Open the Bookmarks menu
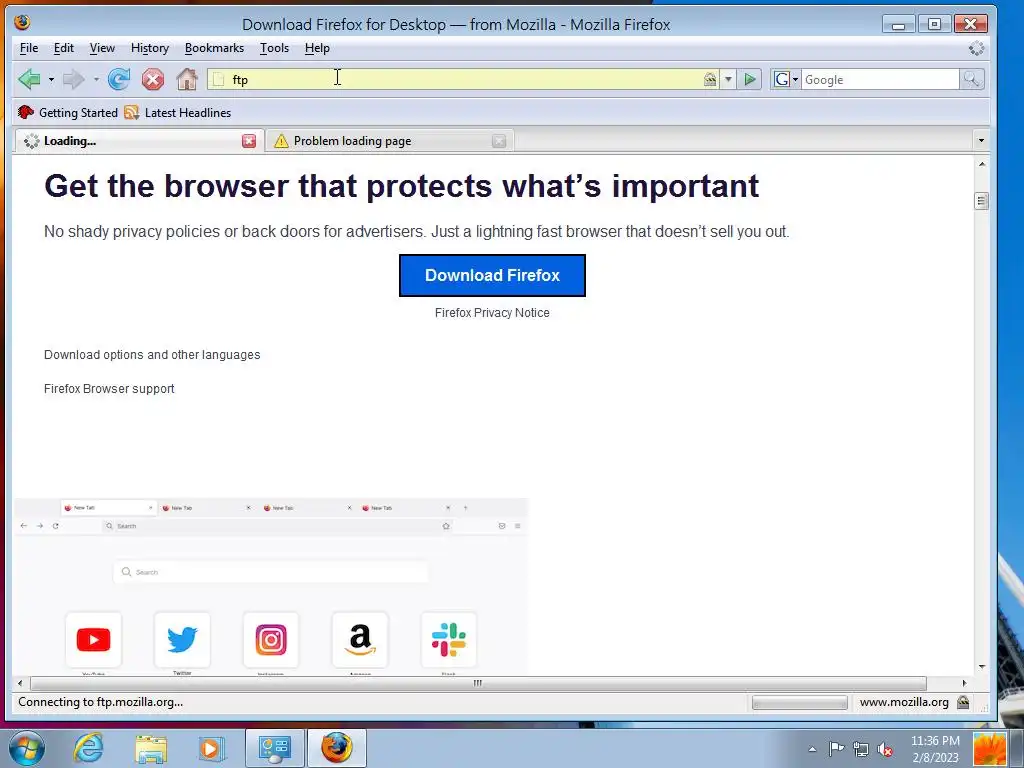Viewport: 1024px width, 768px height. click(214, 48)
